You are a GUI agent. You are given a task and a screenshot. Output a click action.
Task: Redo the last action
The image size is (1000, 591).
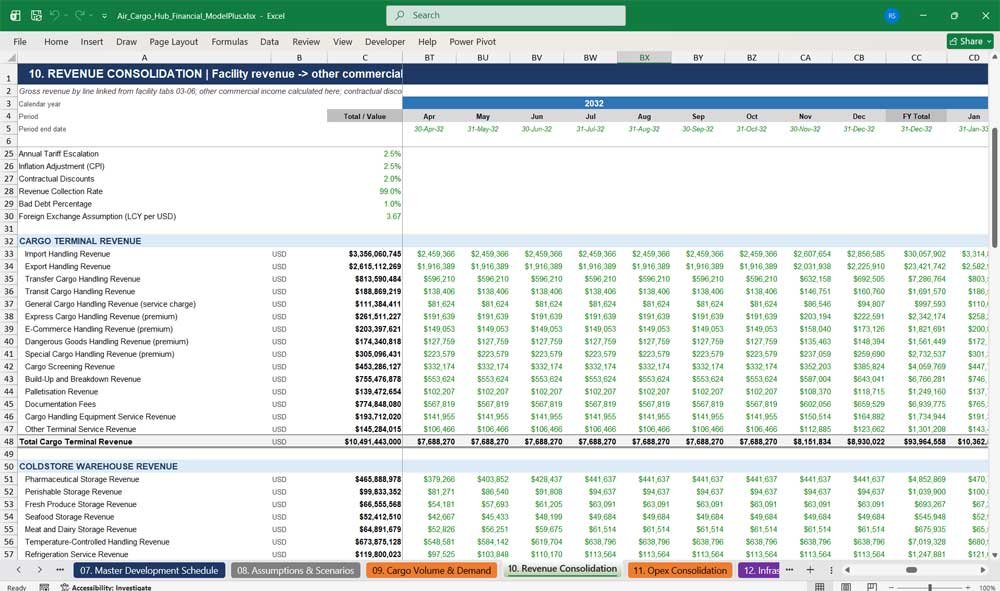[80, 15]
